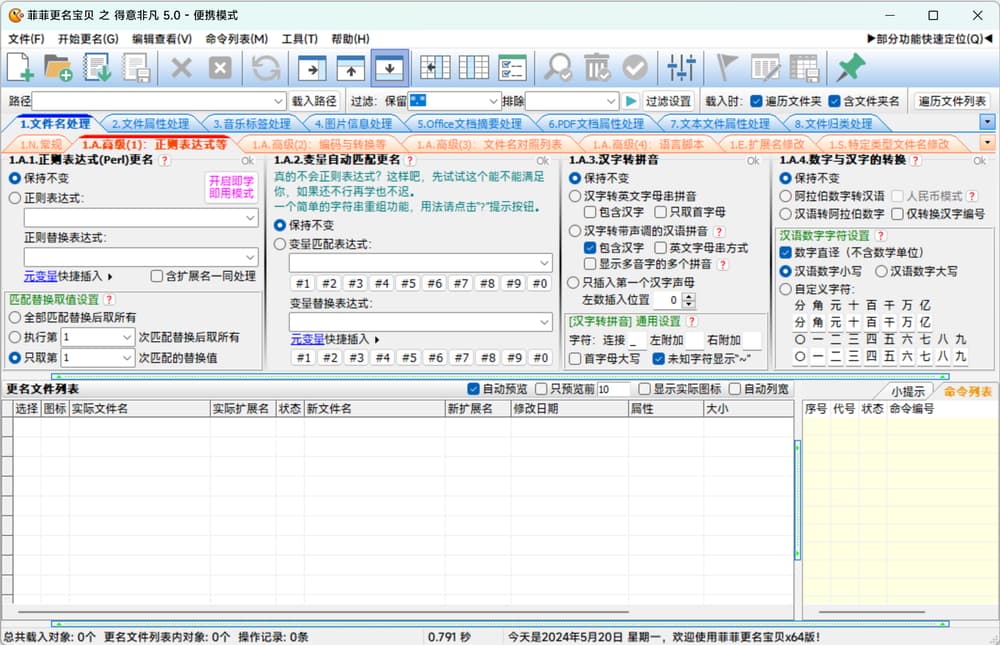Click the green pushpin icon
The image size is (1000, 645).
click(x=851, y=68)
